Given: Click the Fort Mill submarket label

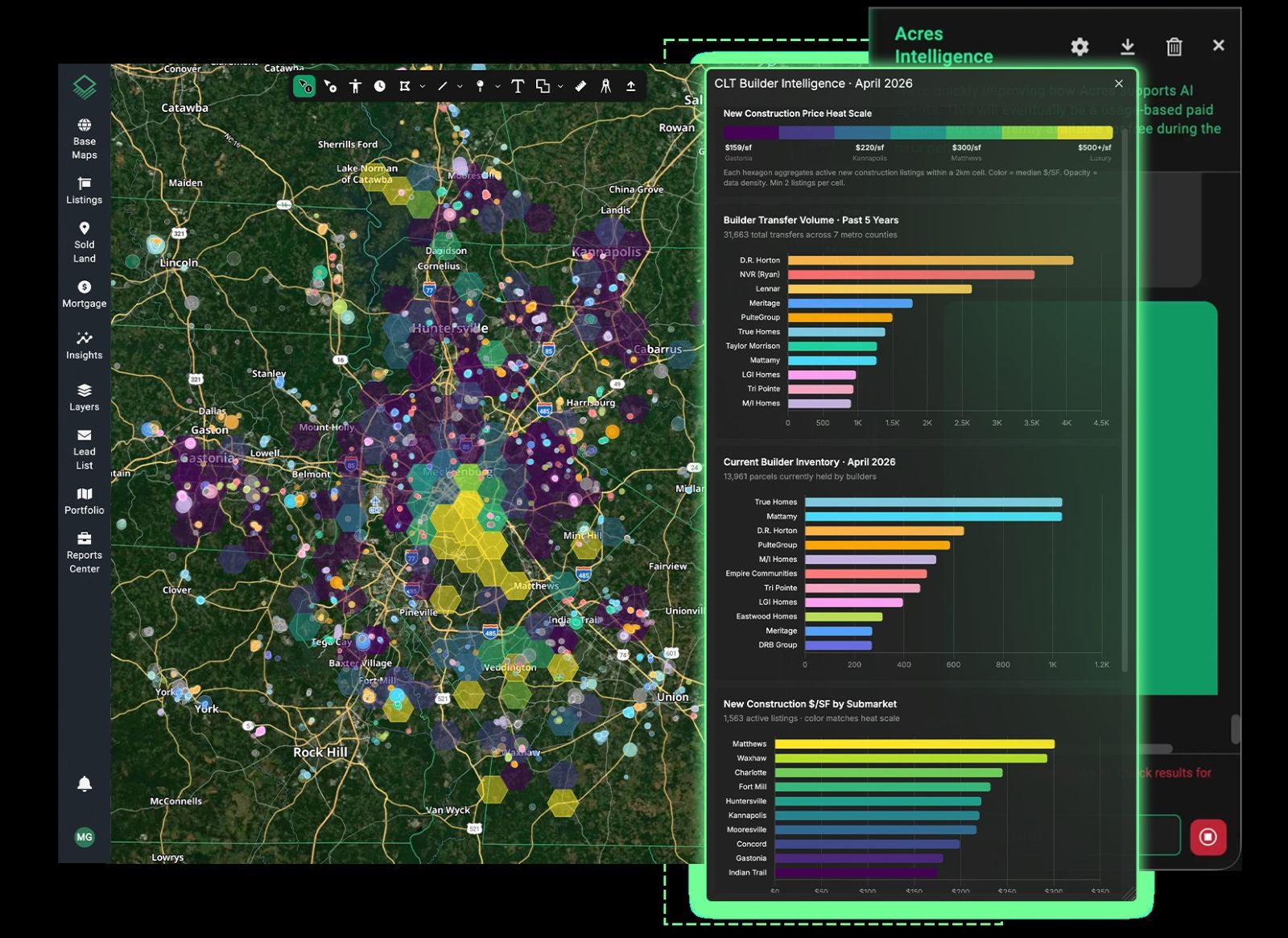Looking at the screenshot, I should [x=753, y=787].
